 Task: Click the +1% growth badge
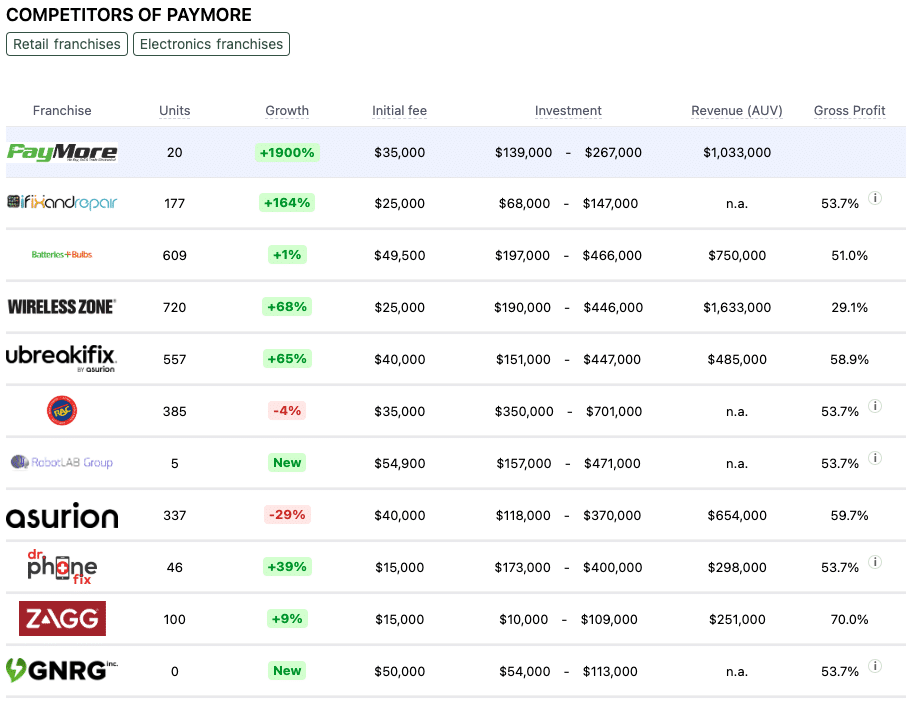click(x=287, y=255)
